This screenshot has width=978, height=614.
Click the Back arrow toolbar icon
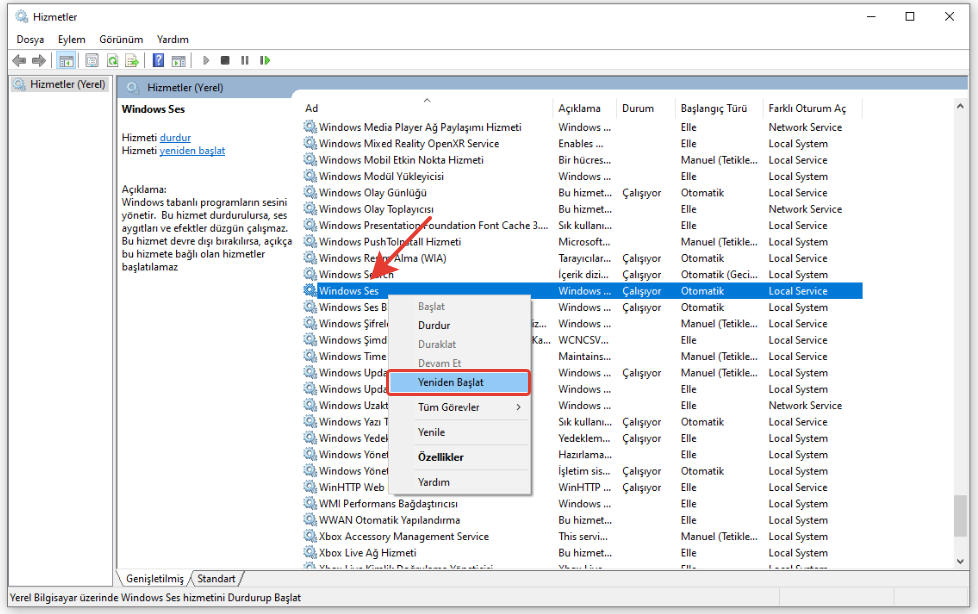[19, 61]
